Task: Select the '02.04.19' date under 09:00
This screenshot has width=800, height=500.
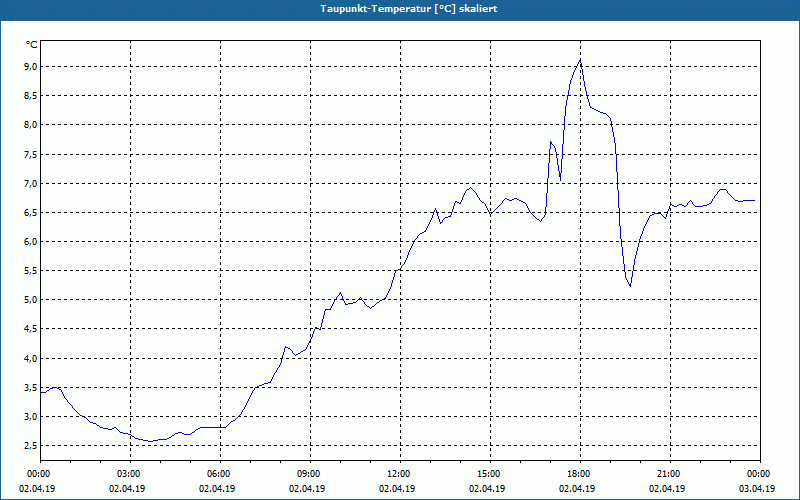Action: pos(308,488)
